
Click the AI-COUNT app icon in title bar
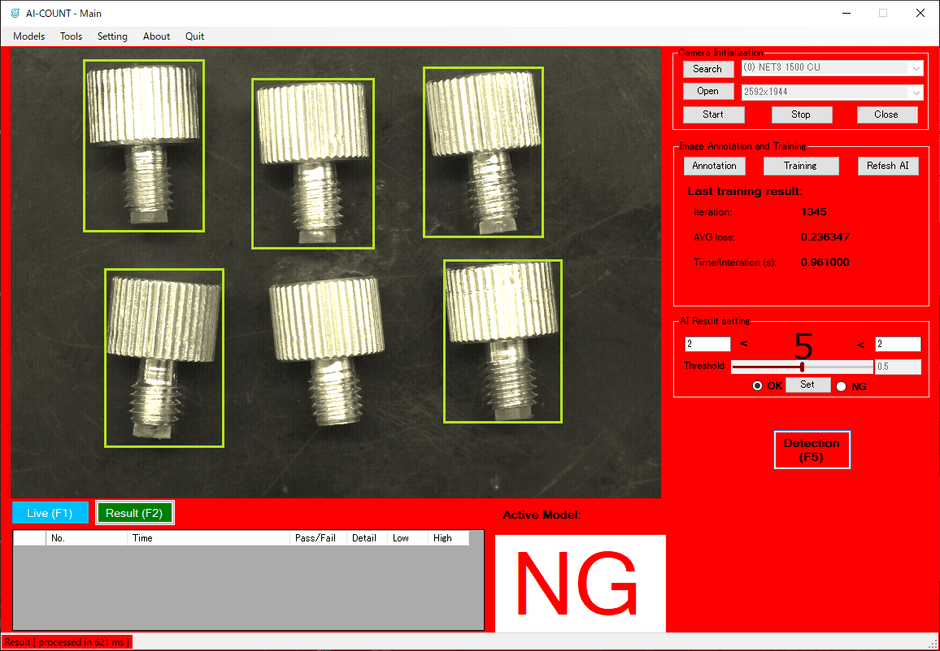coord(14,13)
